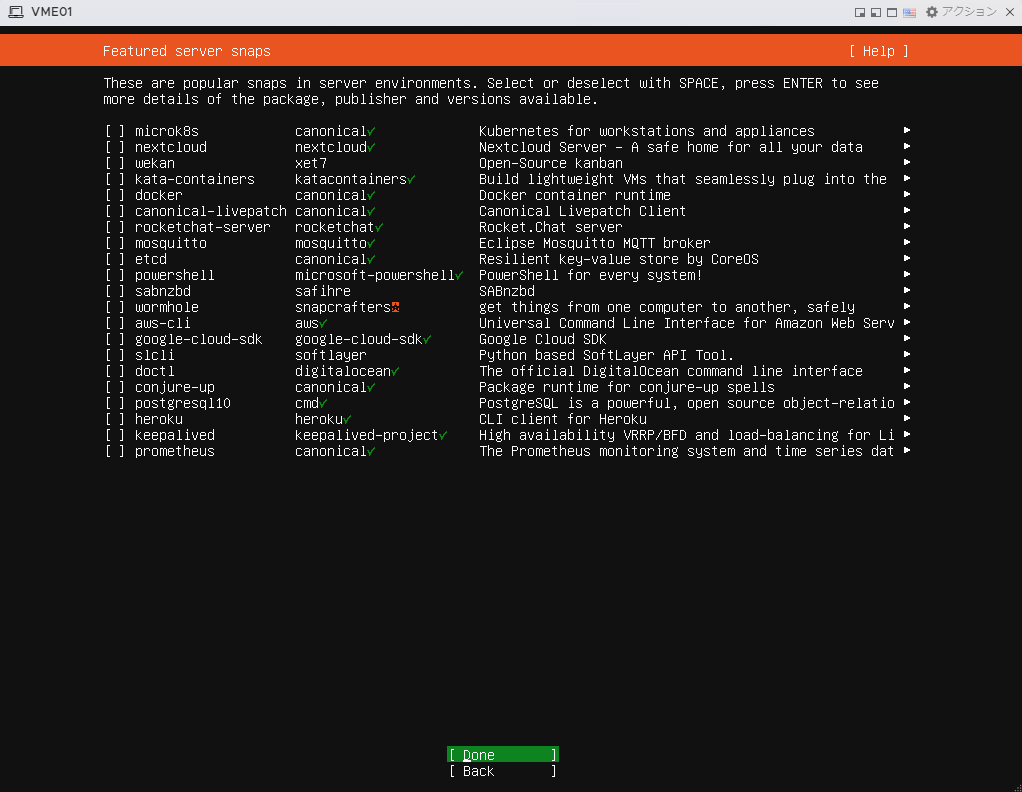Image resolution: width=1022 pixels, height=792 pixels.
Task: Click the US flag keyboard layout icon
Action: pos(909,12)
